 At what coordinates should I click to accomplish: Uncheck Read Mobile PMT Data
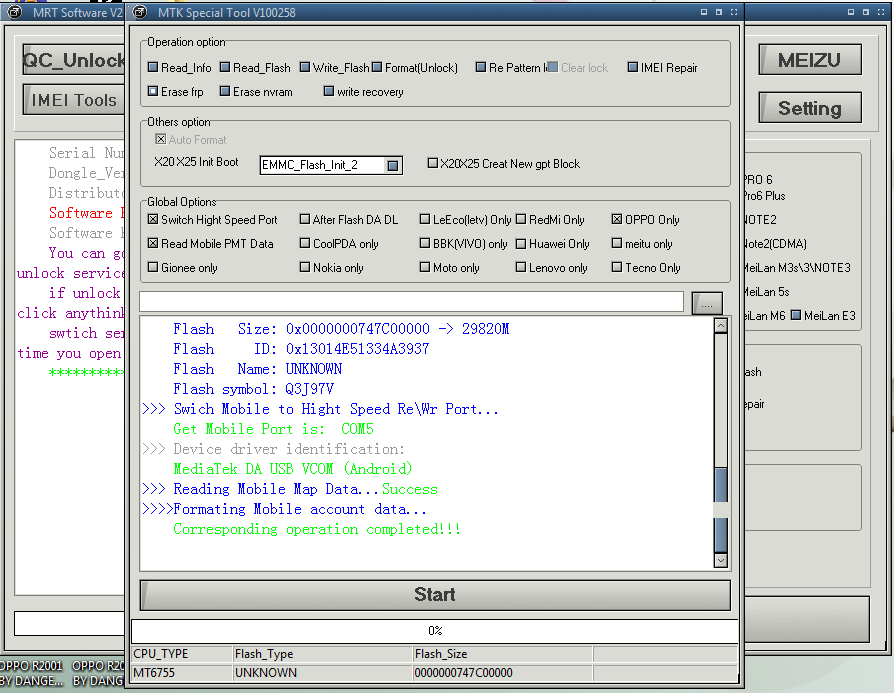point(153,243)
